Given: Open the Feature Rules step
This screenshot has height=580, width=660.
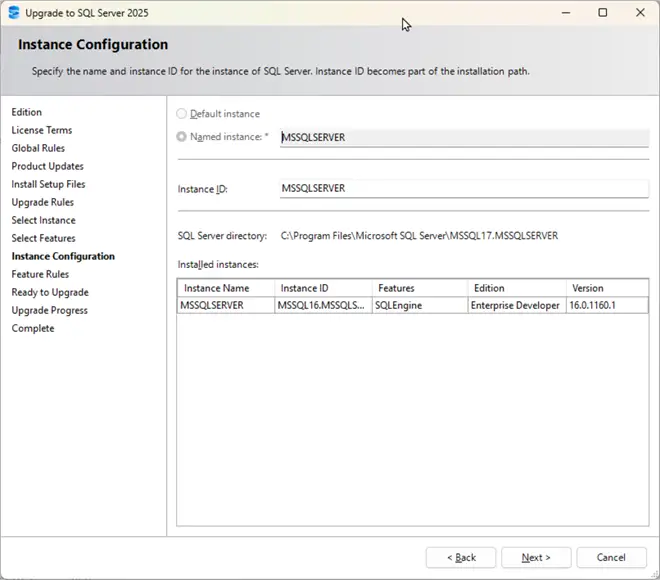Looking at the screenshot, I should [x=40, y=274].
